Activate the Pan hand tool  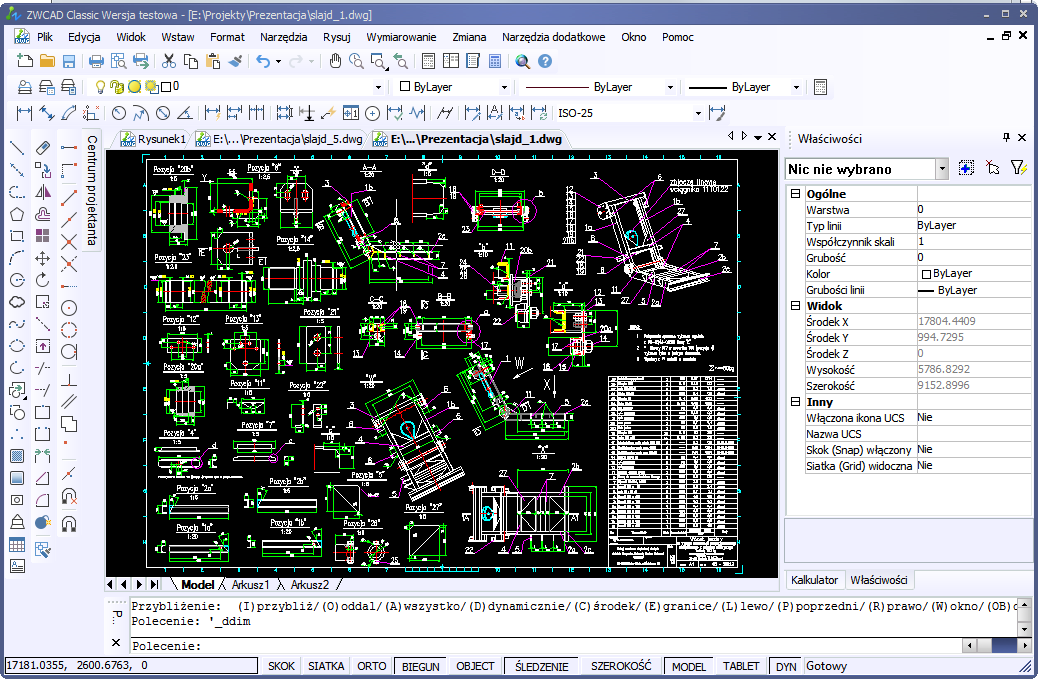(x=336, y=61)
